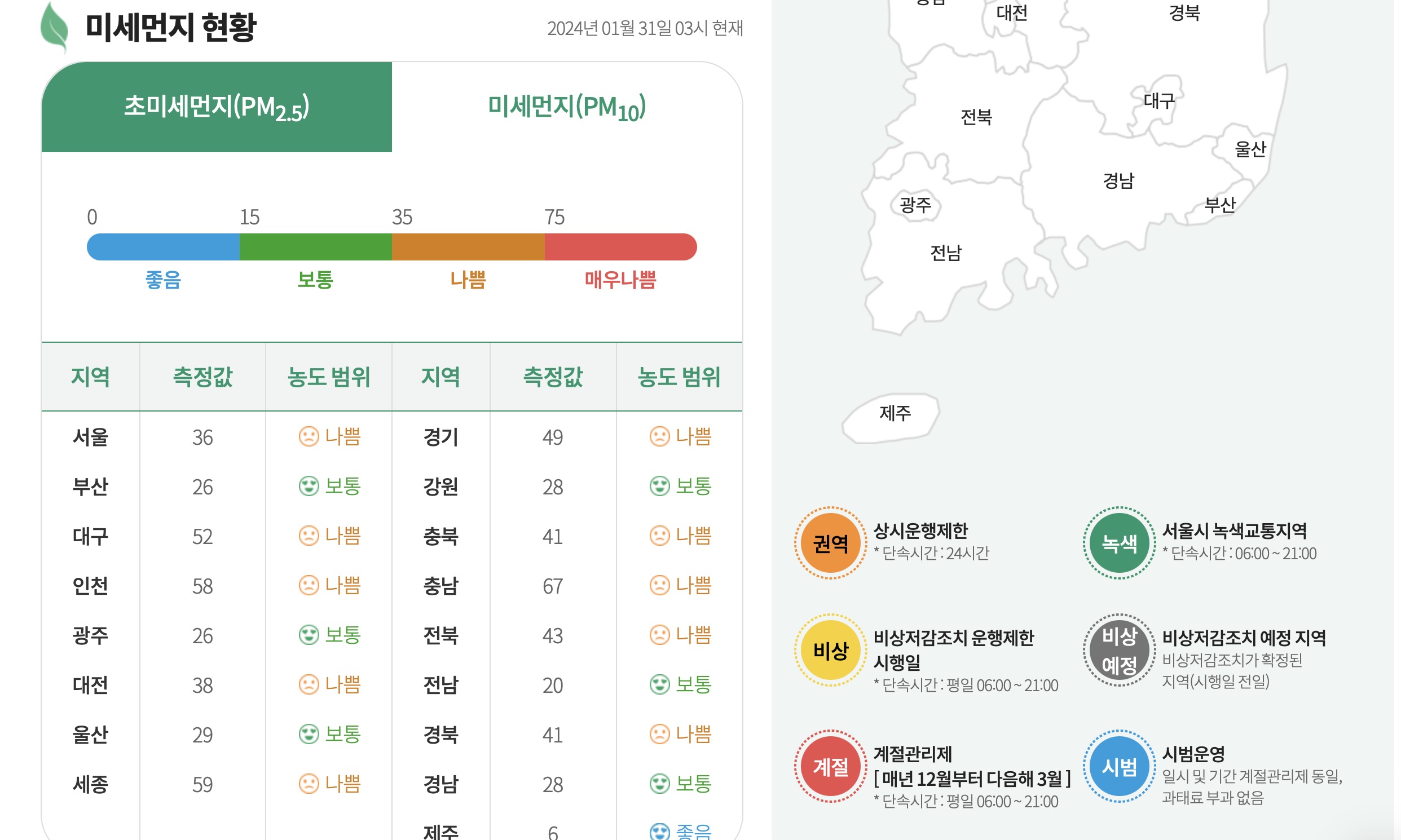This screenshot has height=840, width=1401.
Task: Click the orange 나쁨 segment of the scale
Action: tap(468, 246)
